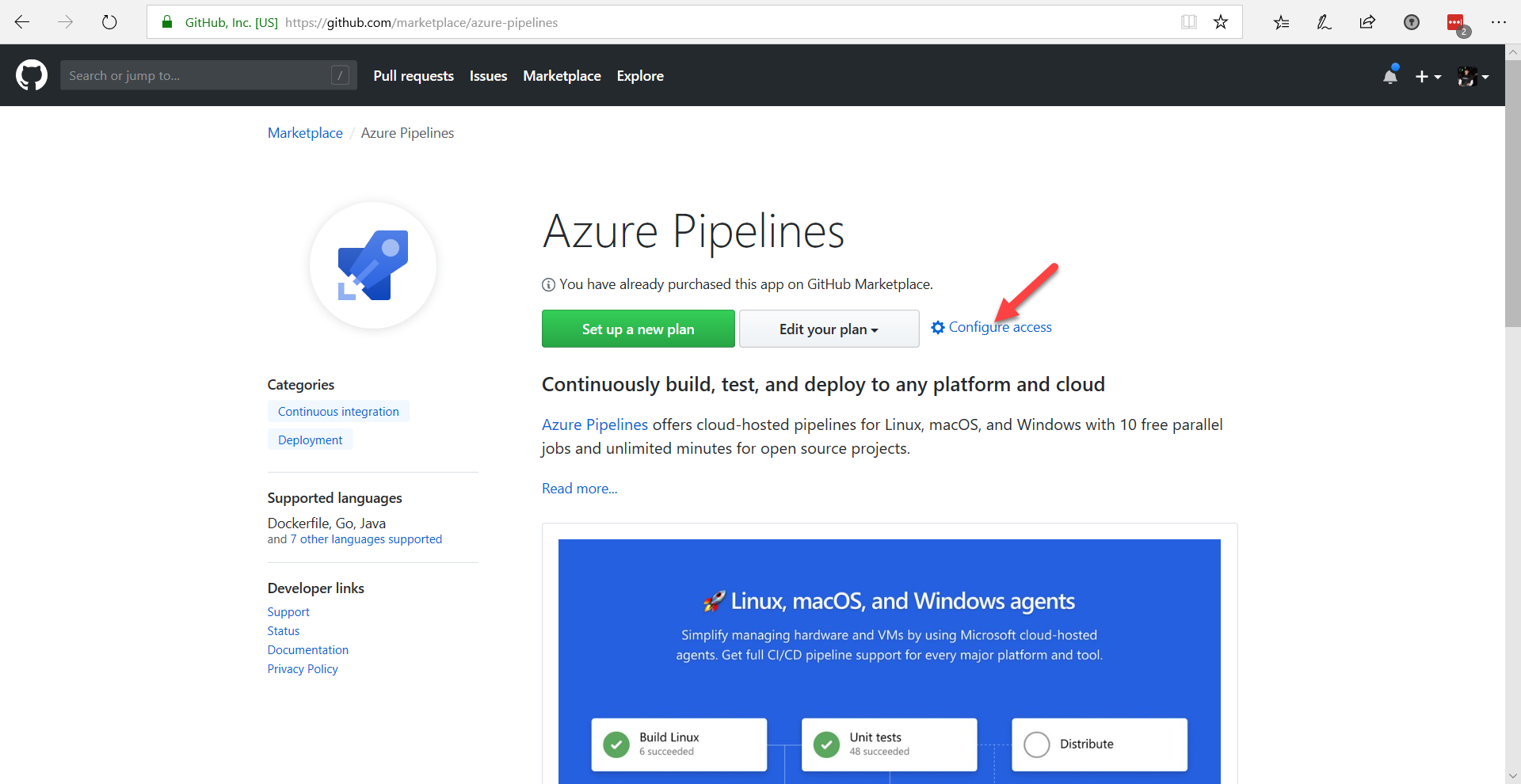Click the Build Linux pipeline card
The height and width of the screenshot is (784, 1521).
(679, 744)
